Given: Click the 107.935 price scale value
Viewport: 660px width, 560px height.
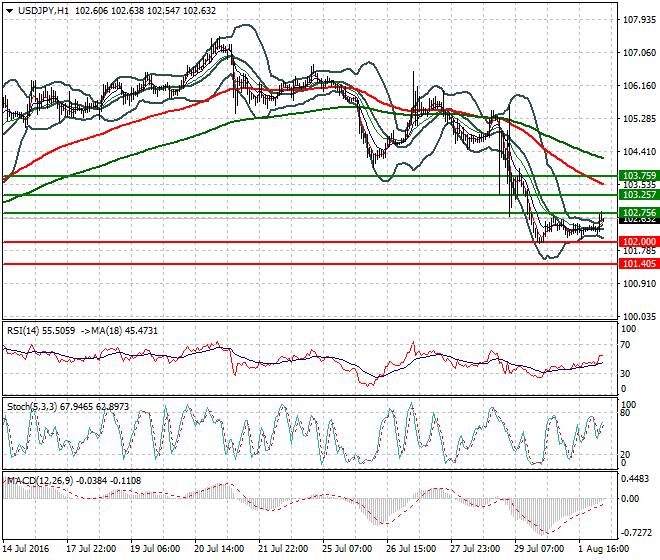Looking at the screenshot, I should [639, 19].
